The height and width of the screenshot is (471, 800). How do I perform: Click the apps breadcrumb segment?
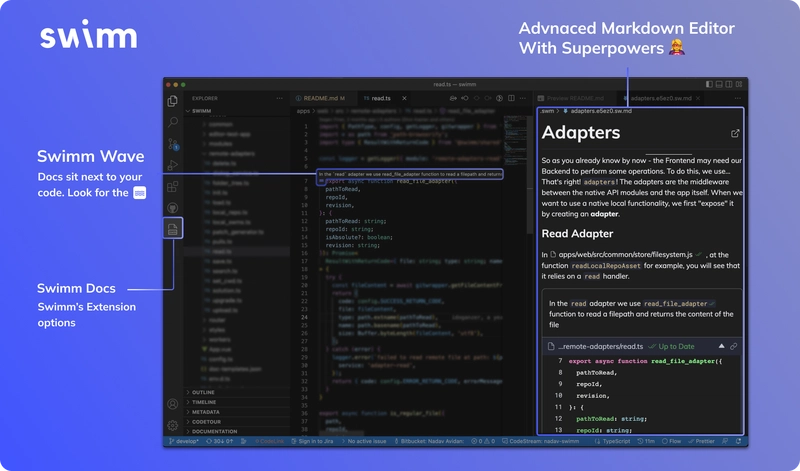pyautogui.click(x=303, y=111)
